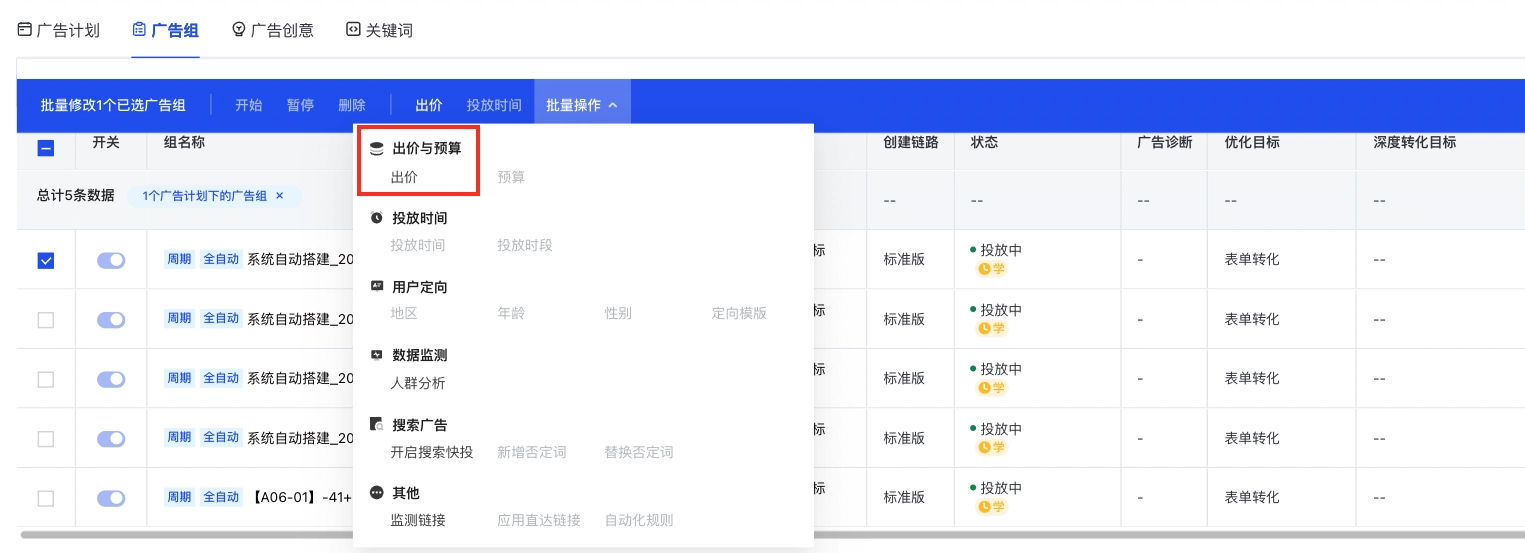Click 开始 in the batch toolbar
The height and width of the screenshot is (553, 1525).
pos(249,105)
